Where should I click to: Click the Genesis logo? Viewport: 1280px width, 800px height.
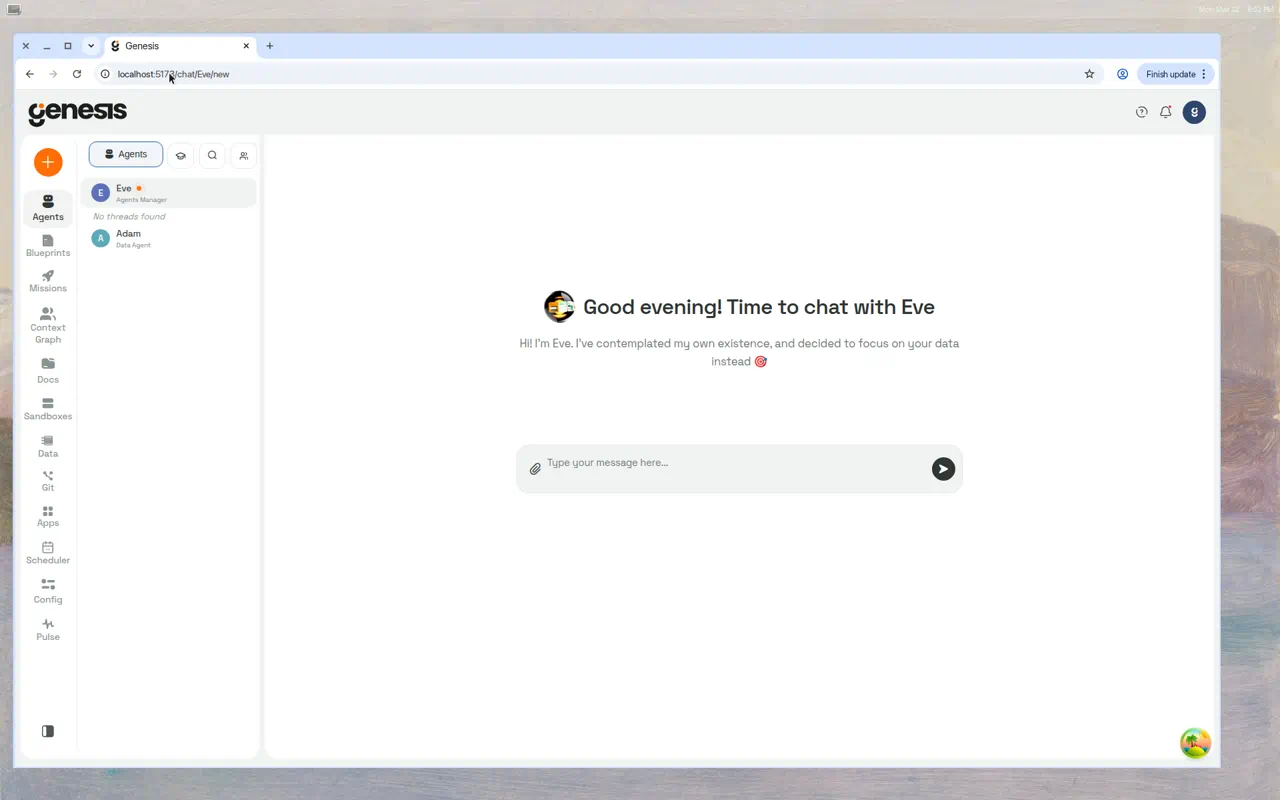78,113
